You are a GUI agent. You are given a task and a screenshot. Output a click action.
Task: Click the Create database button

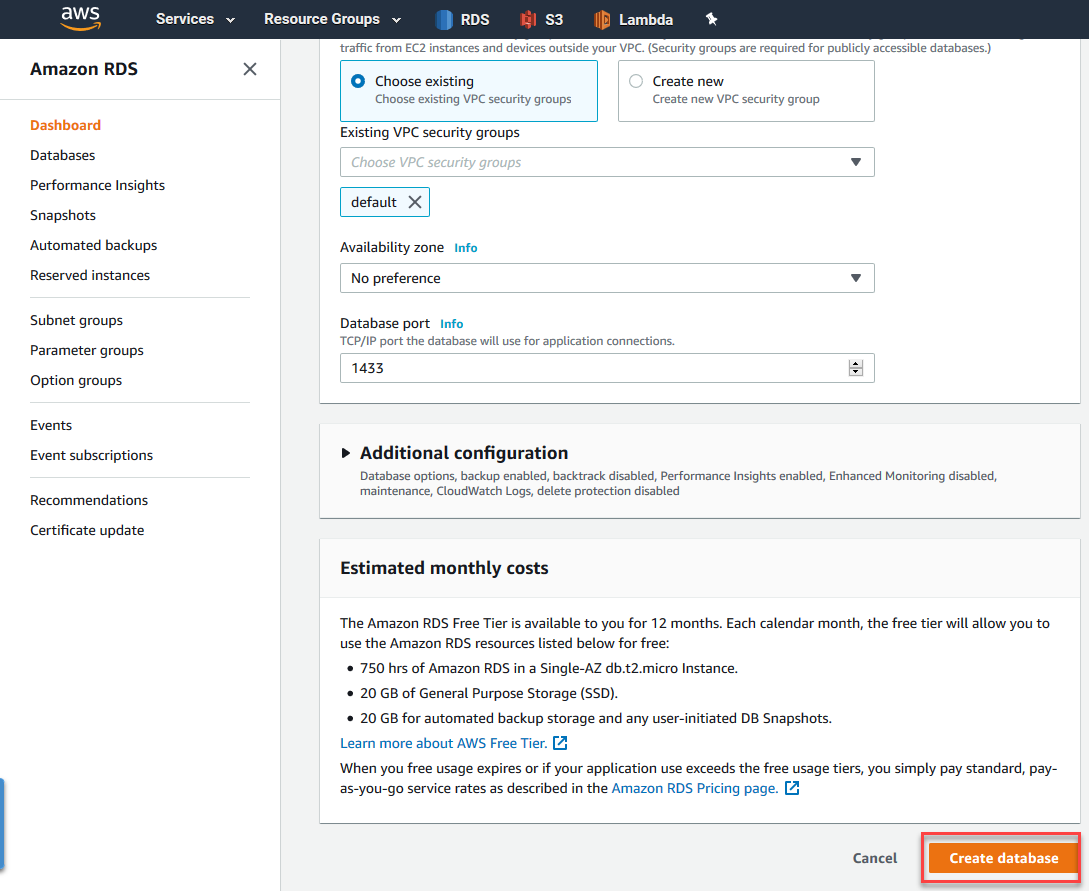point(1003,858)
